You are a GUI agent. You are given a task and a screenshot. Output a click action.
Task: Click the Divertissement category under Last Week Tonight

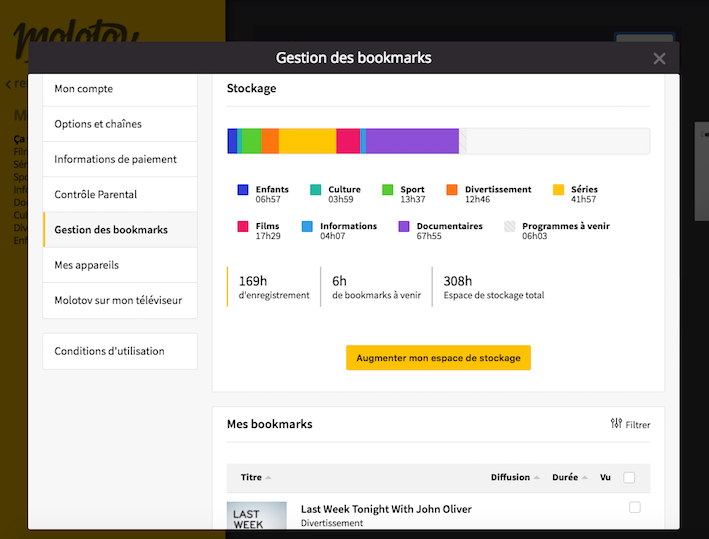pyautogui.click(x=332, y=523)
